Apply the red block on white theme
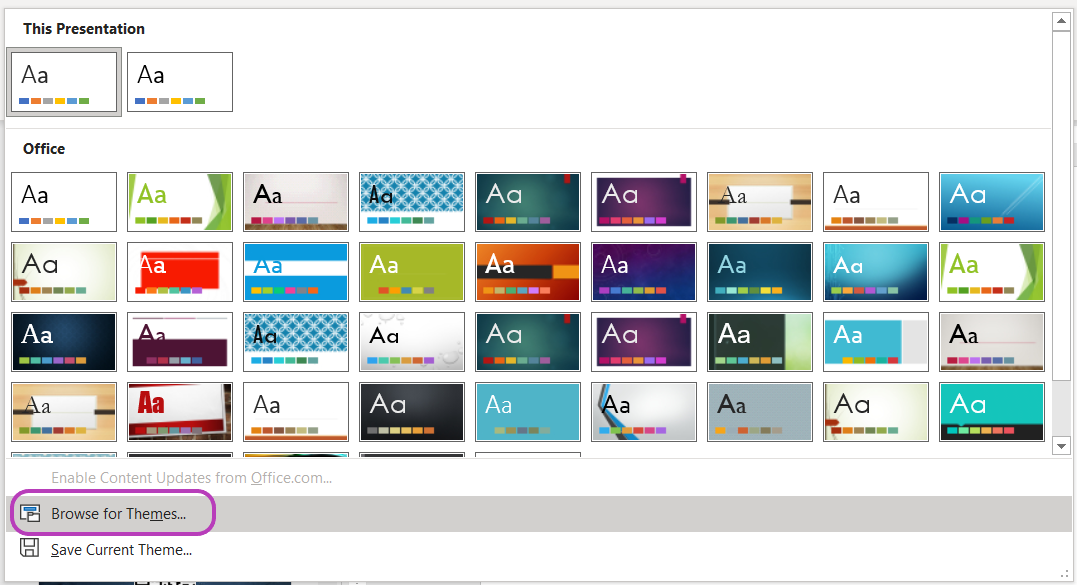The width and height of the screenshot is (1077, 585). pyautogui.click(x=180, y=272)
